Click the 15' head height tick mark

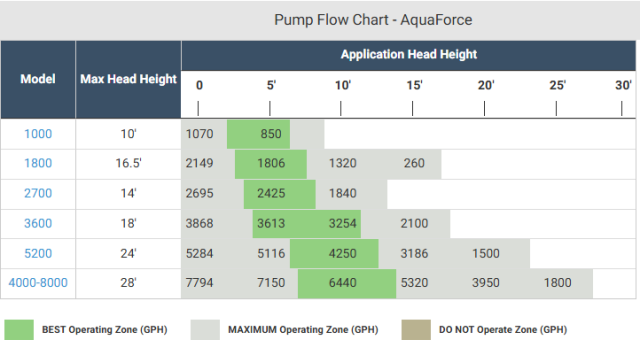[413, 109]
